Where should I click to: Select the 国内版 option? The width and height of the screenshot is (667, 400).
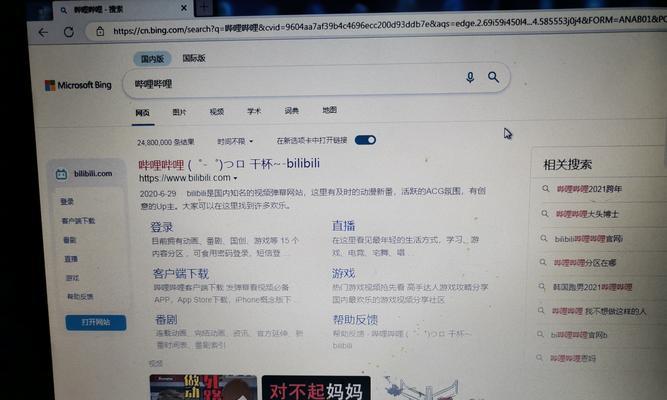point(152,59)
